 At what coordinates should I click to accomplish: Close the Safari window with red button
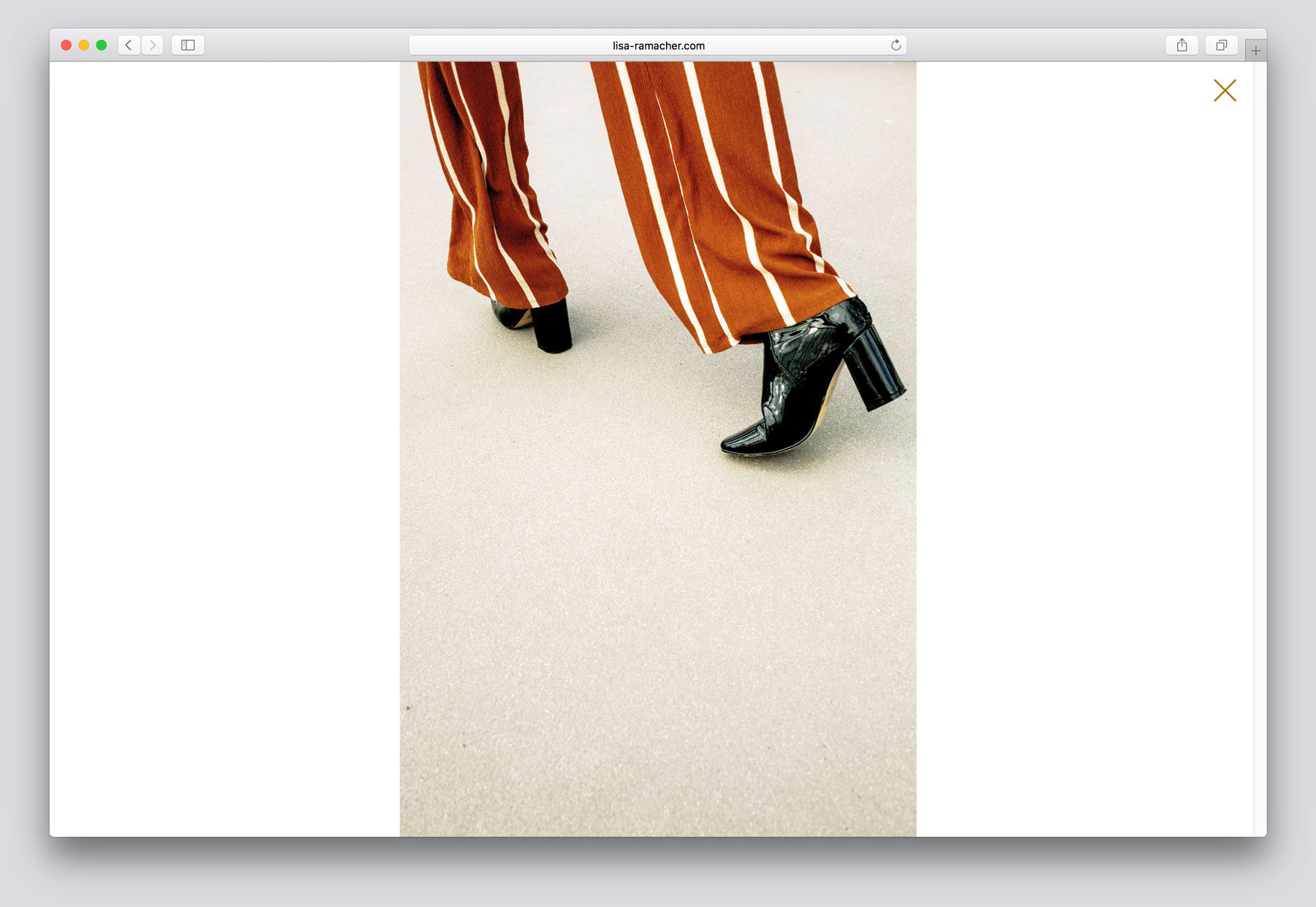pyautogui.click(x=66, y=45)
